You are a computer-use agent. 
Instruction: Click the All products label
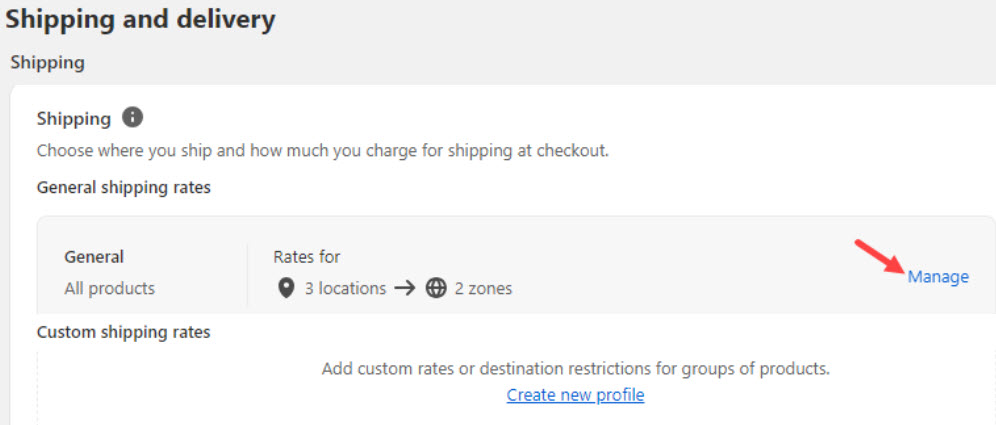[109, 288]
